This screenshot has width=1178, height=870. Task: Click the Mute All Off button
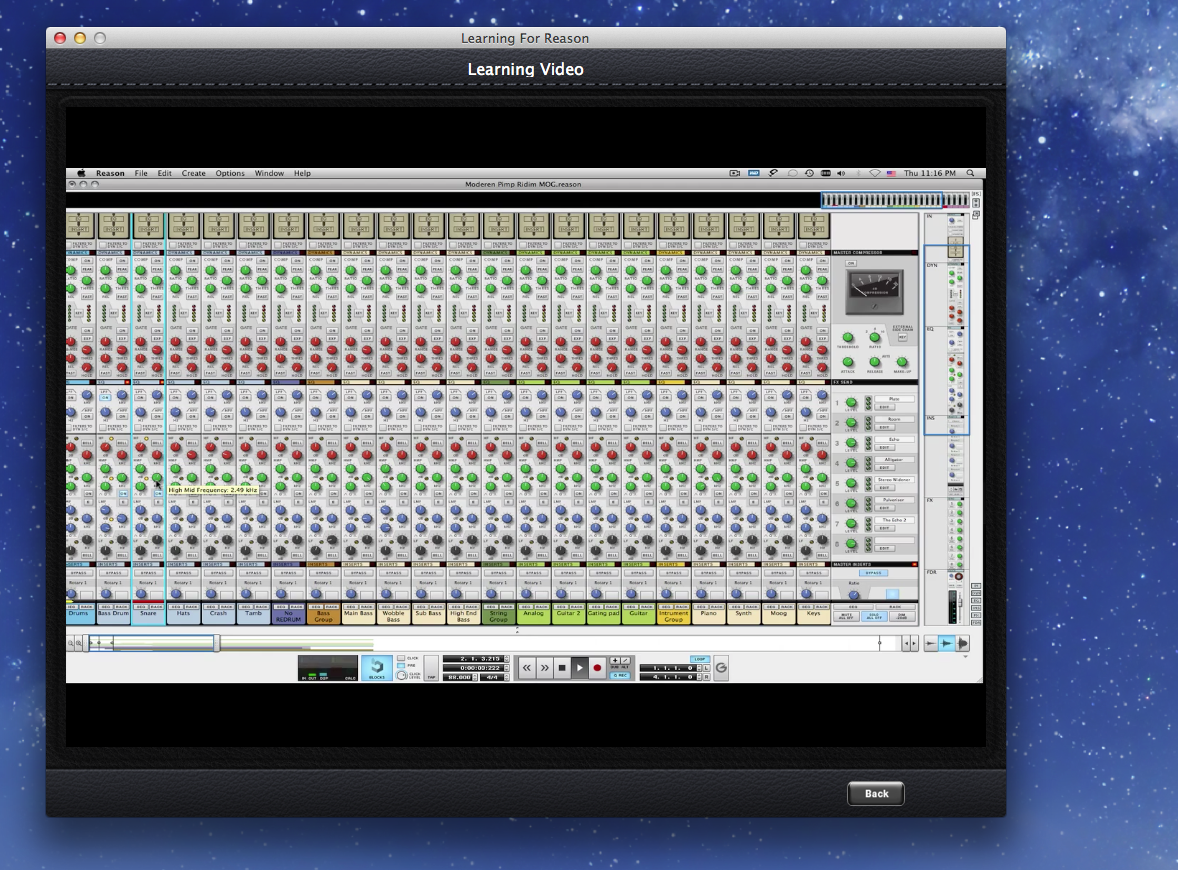847,616
